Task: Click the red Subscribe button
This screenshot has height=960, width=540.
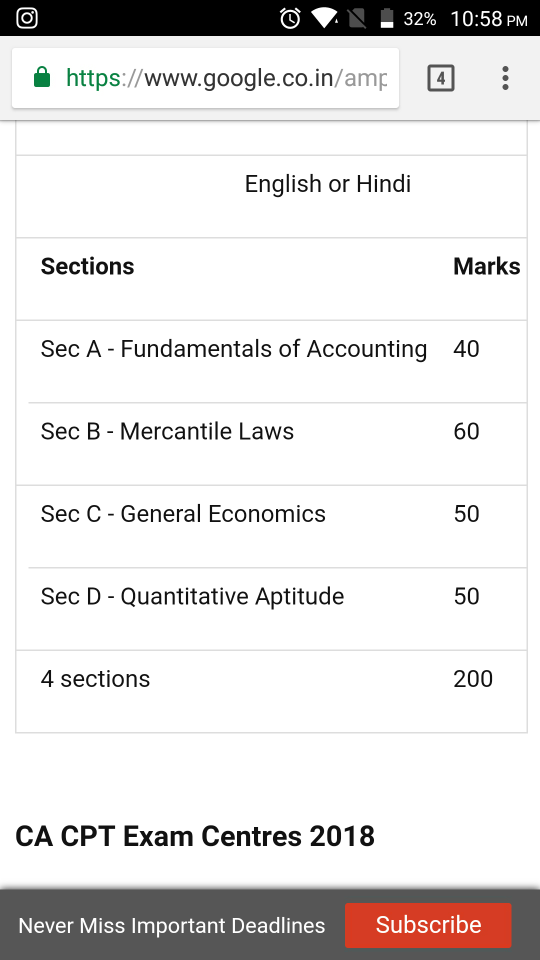Action: click(x=428, y=925)
